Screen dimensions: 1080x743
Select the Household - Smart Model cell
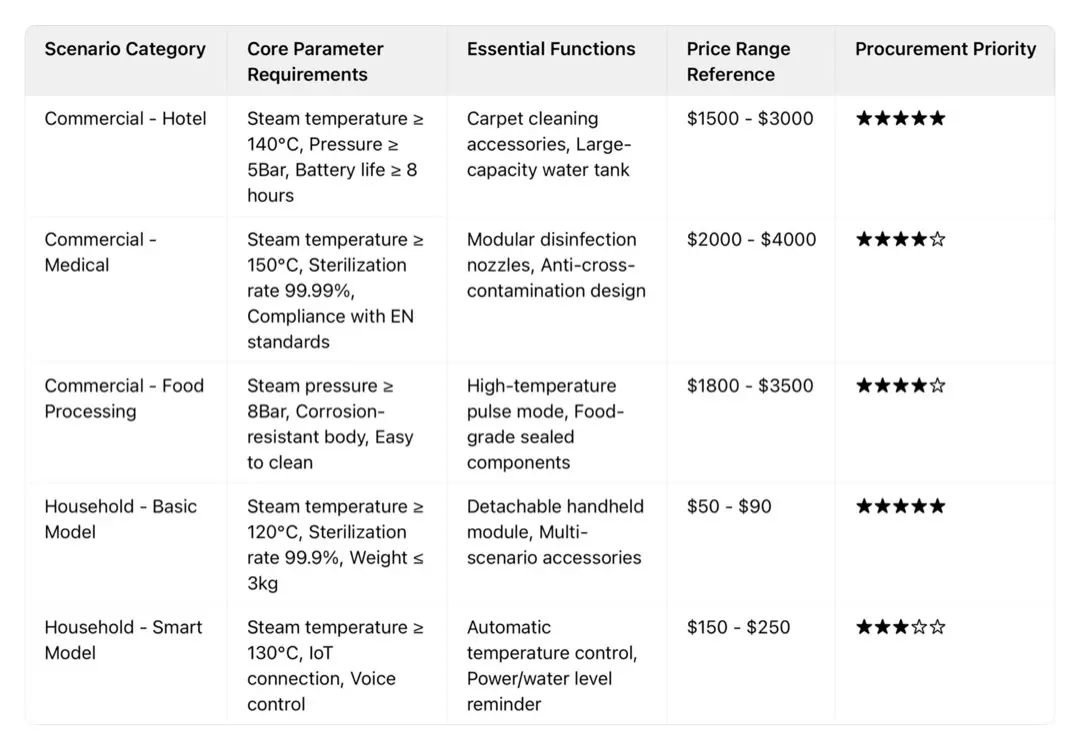click(x=123, y=641)
